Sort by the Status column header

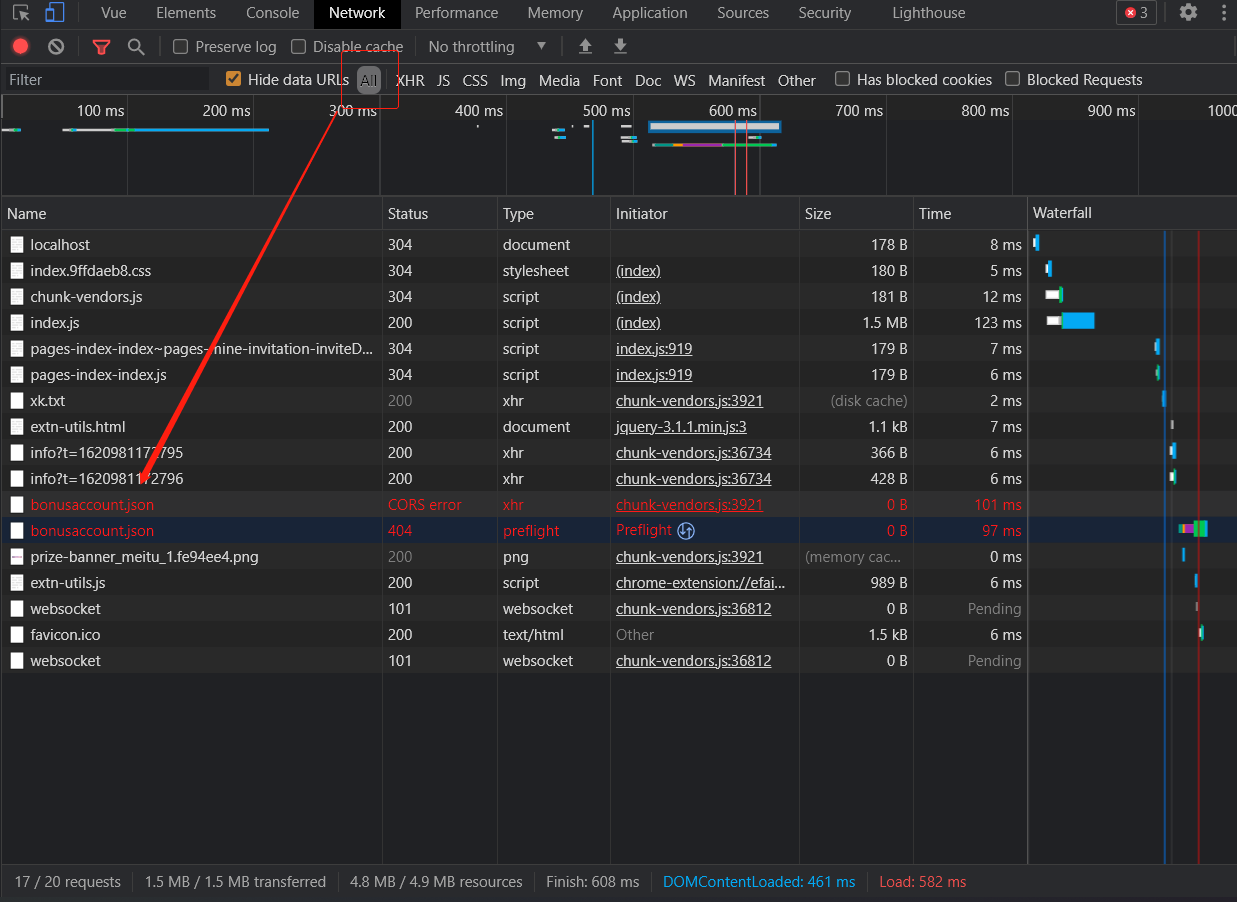coord(440,213)
